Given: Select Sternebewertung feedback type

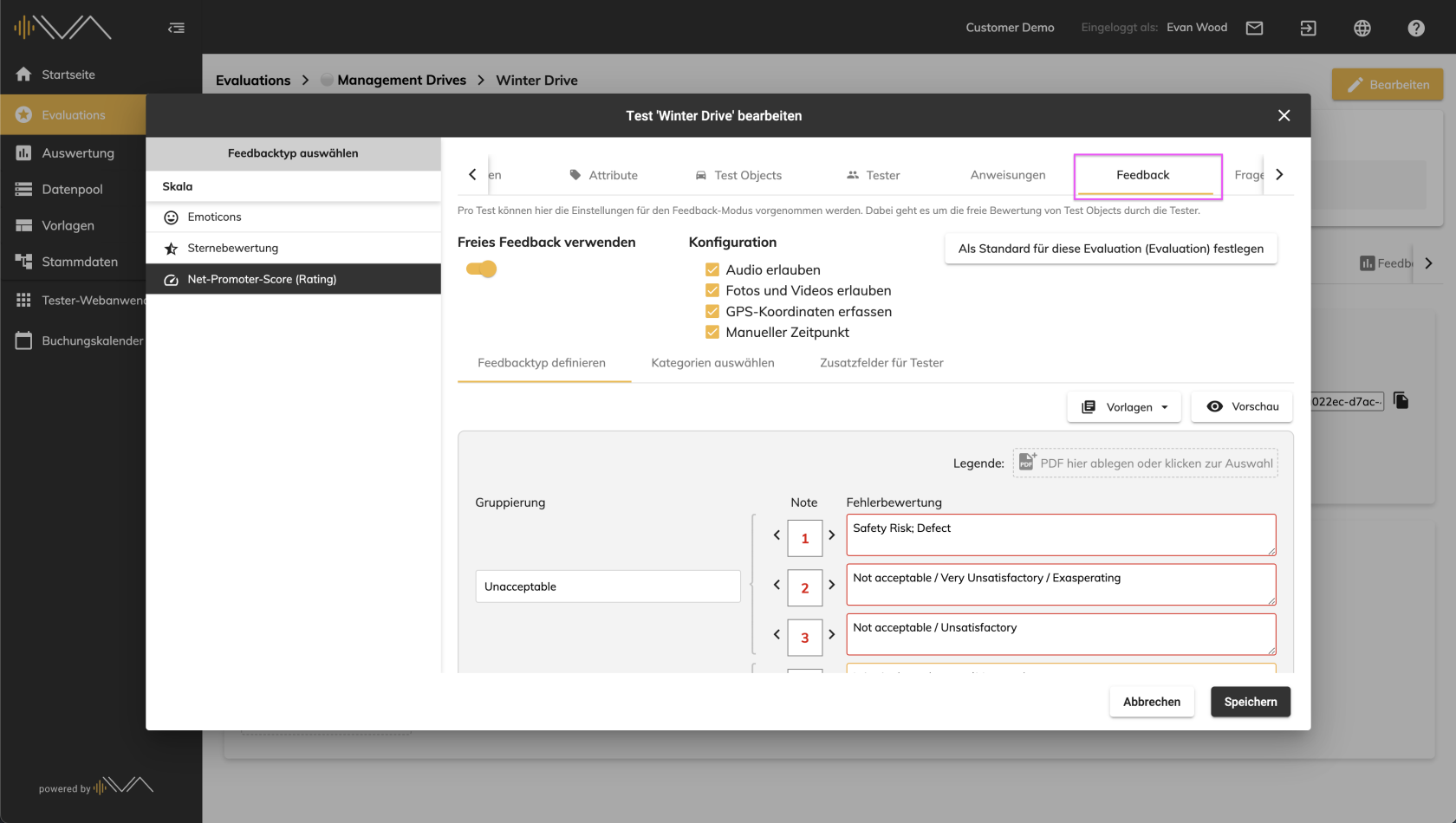Looking at the screenshot, I should coord(293,249).
